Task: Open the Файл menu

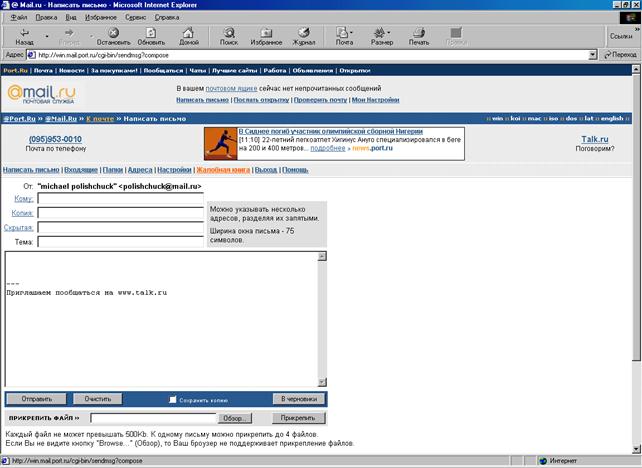Action: coord(19,17)
